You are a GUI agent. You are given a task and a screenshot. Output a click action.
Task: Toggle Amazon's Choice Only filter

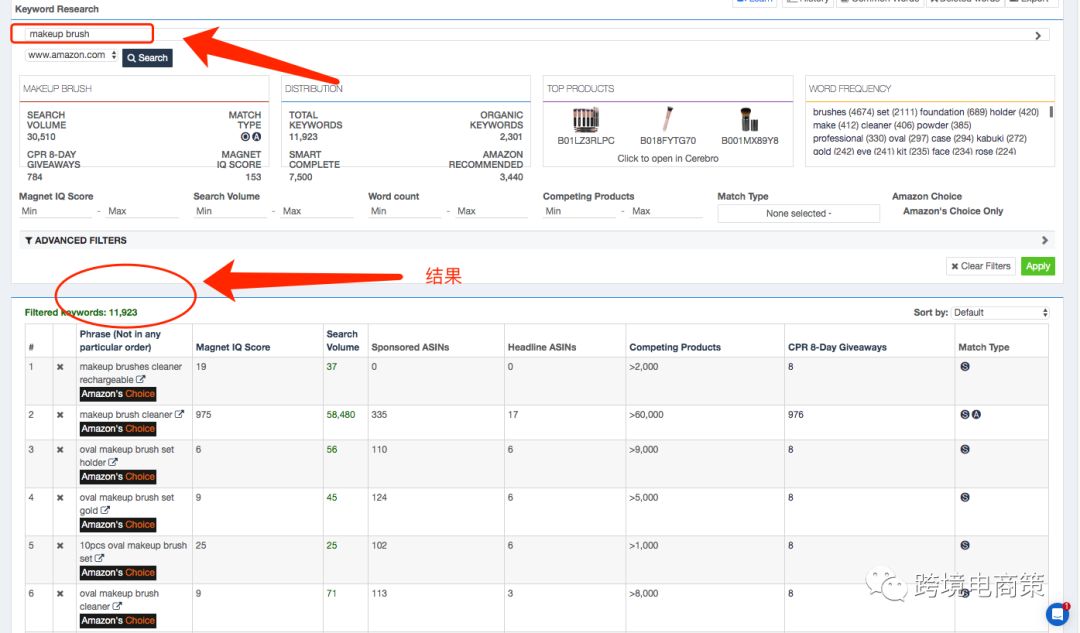pos(953,211)
